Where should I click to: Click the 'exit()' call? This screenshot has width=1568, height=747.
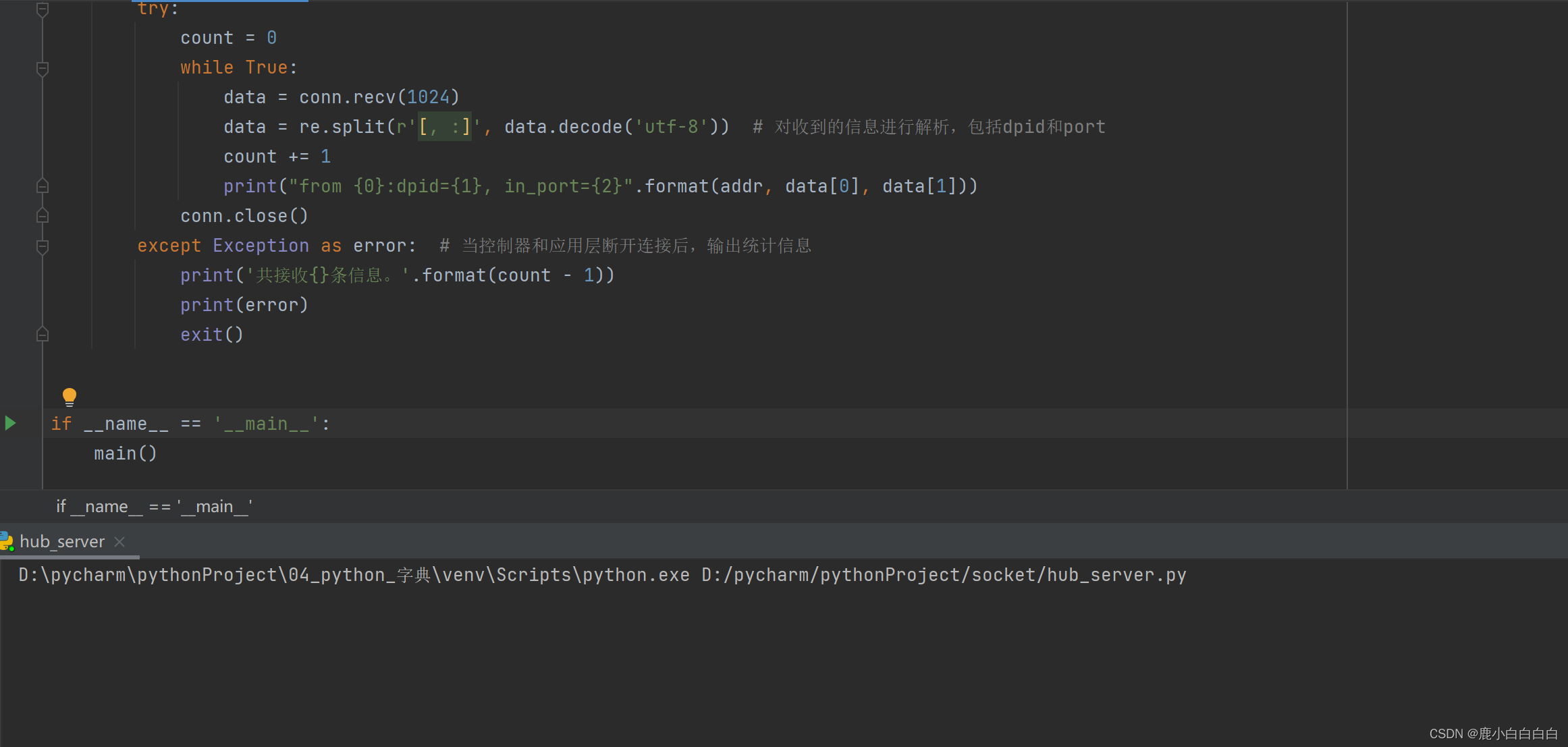tap(212, 335)
